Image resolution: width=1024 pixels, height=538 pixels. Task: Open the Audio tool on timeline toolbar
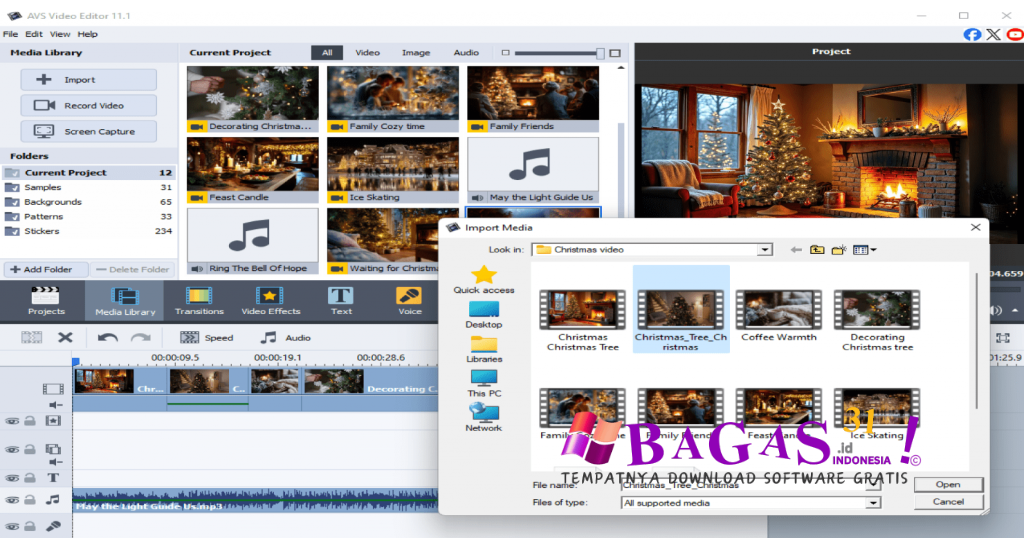[285, 338]
